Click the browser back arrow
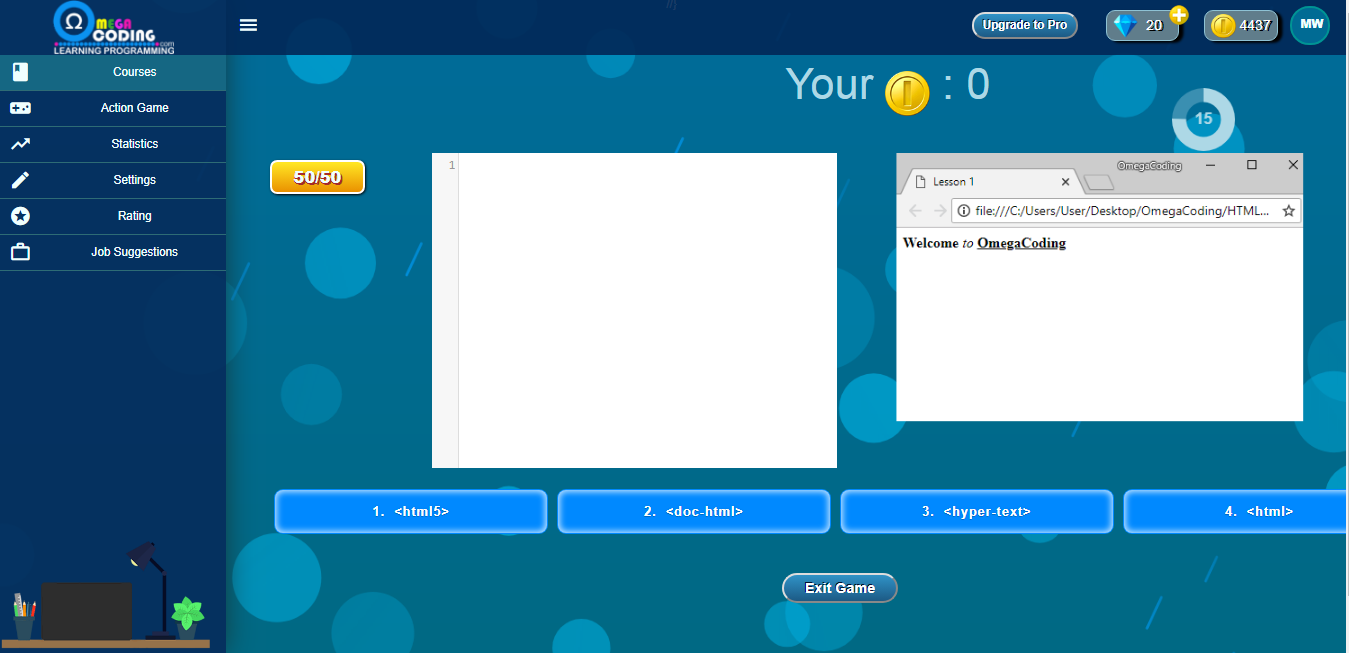The height and width of the screenshot is (653, 1349). tap(915, 211)
